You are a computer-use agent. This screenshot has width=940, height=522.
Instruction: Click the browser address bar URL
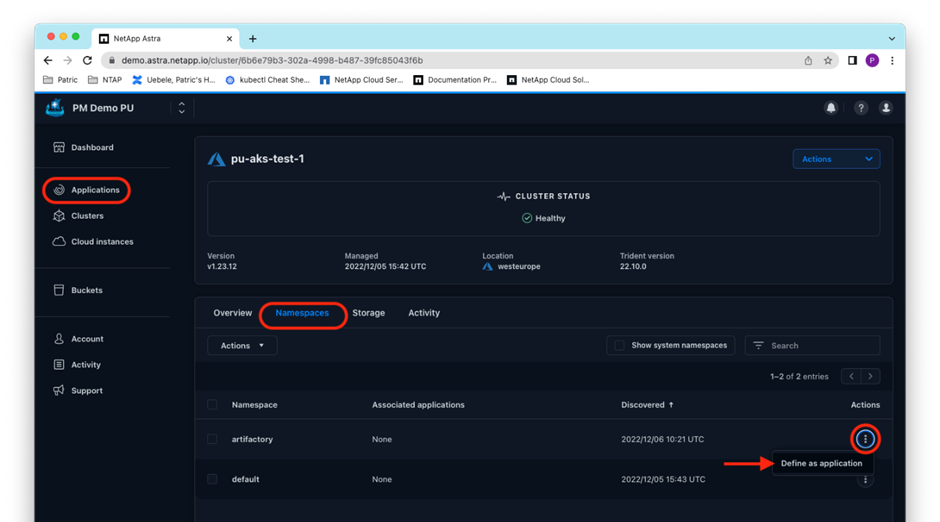click(272, 60)
